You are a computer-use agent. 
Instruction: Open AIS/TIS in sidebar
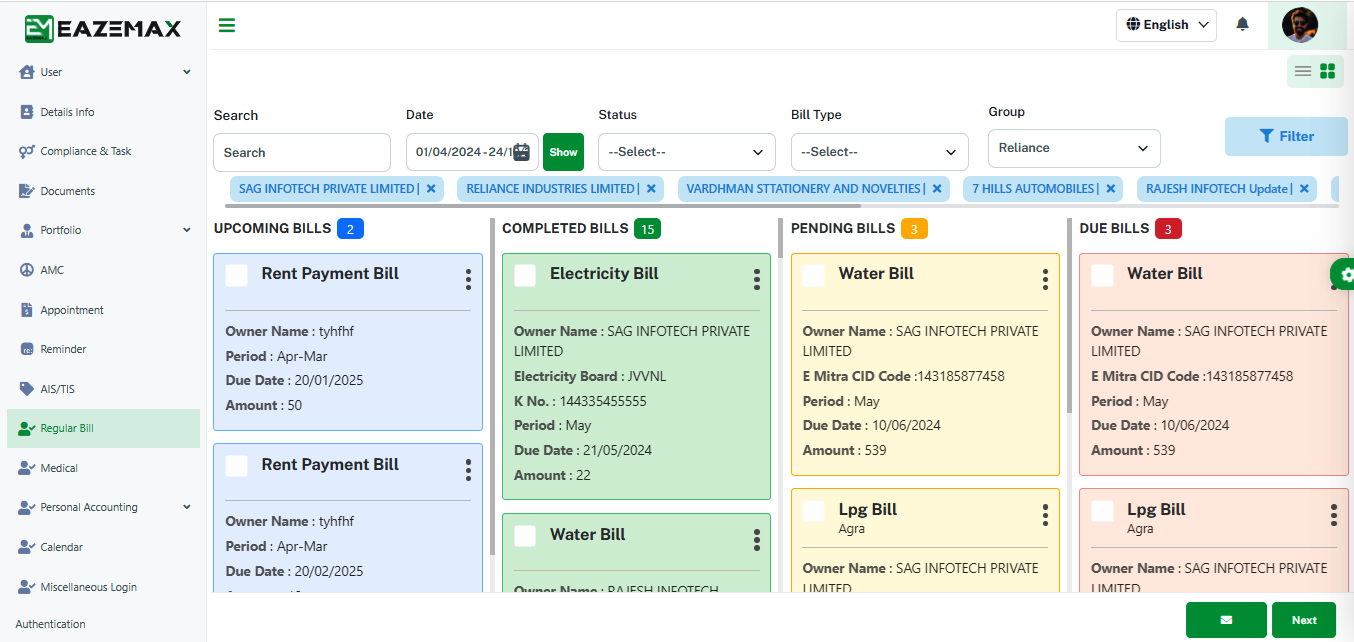click(x=57, y=389)
